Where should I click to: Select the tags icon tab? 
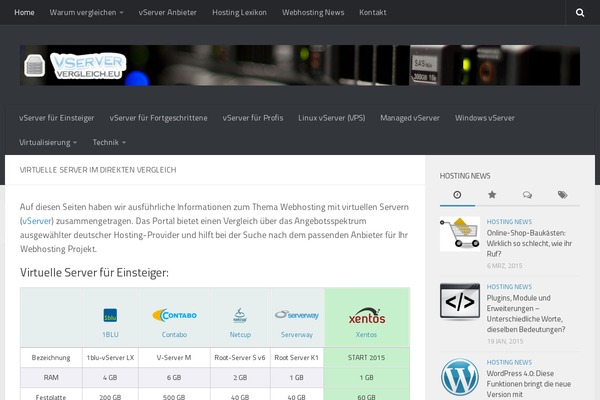pos(562,195)
